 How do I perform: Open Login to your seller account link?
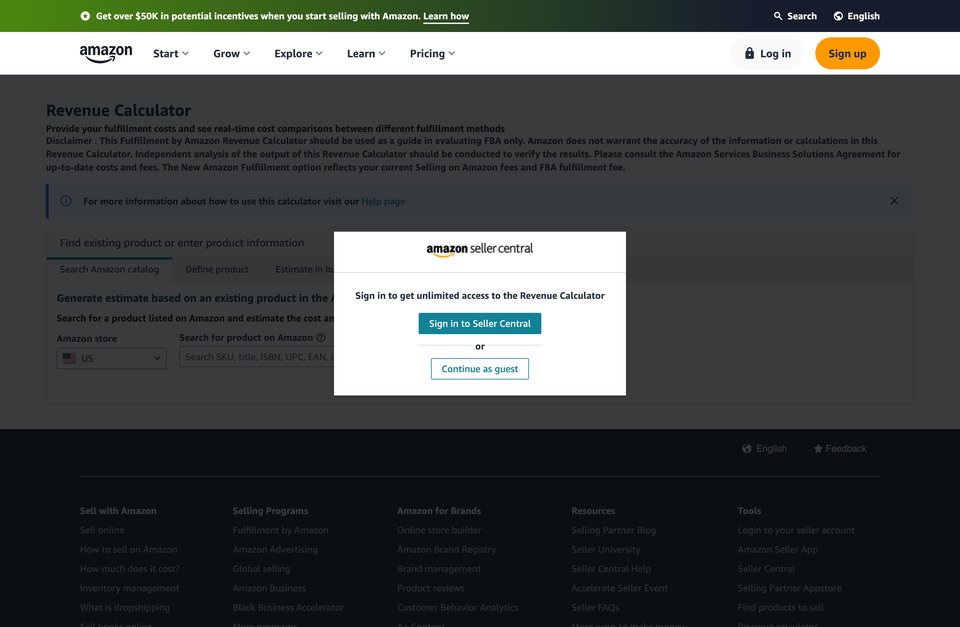tap(796, 530)
